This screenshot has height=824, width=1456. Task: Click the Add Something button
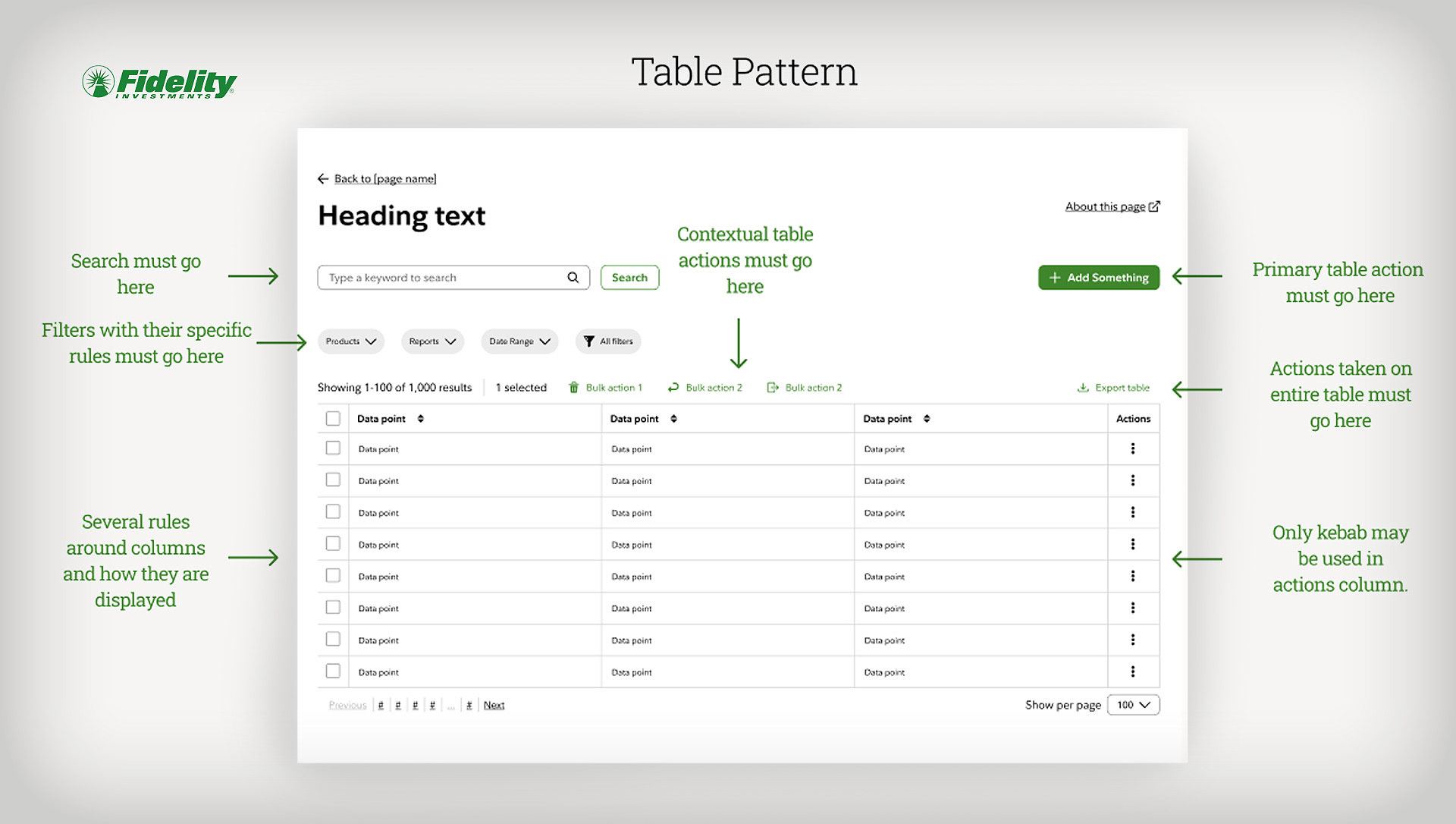(1098, 278)
